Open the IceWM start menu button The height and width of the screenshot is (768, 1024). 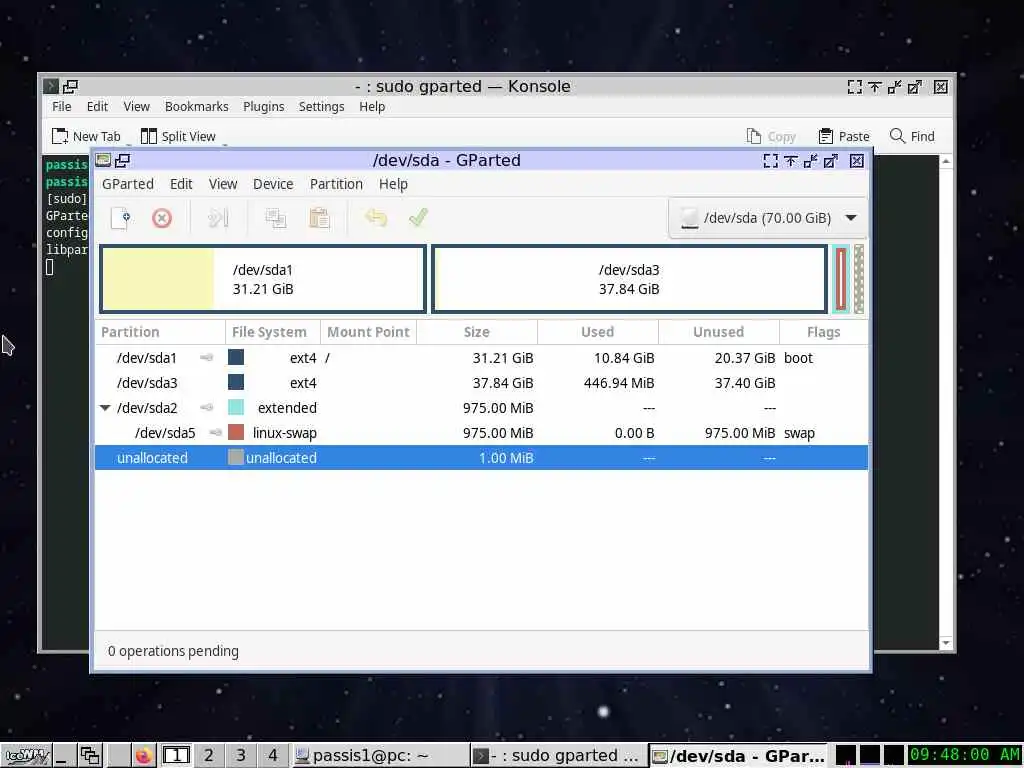click(27, 756)
